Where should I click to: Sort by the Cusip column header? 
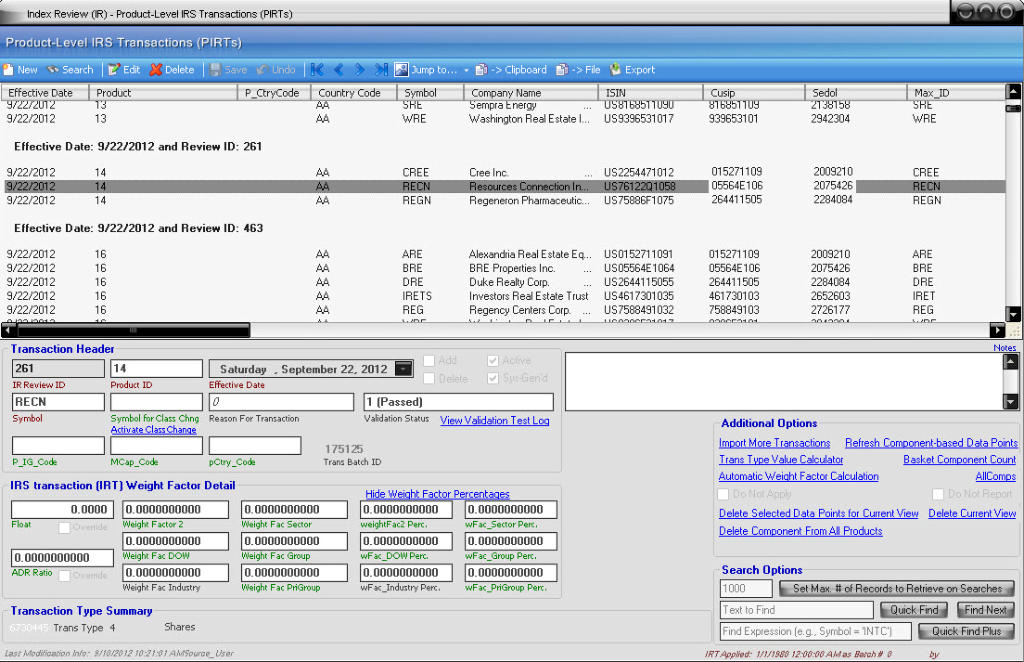[754, 93]
